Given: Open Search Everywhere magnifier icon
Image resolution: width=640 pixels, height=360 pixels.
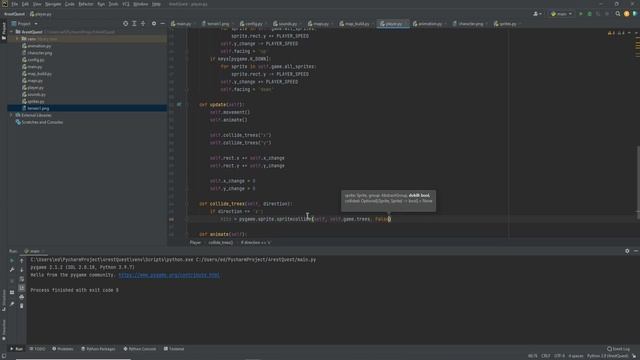Looking at the screenshot, I should [618, 14].
